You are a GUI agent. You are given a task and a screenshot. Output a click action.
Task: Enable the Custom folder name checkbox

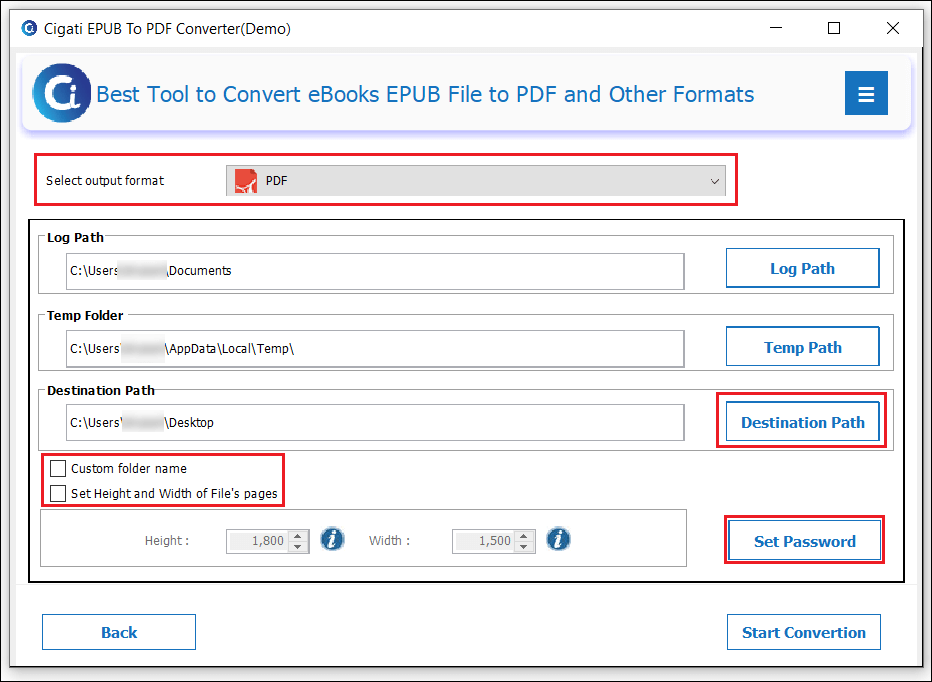coord(57,468)
